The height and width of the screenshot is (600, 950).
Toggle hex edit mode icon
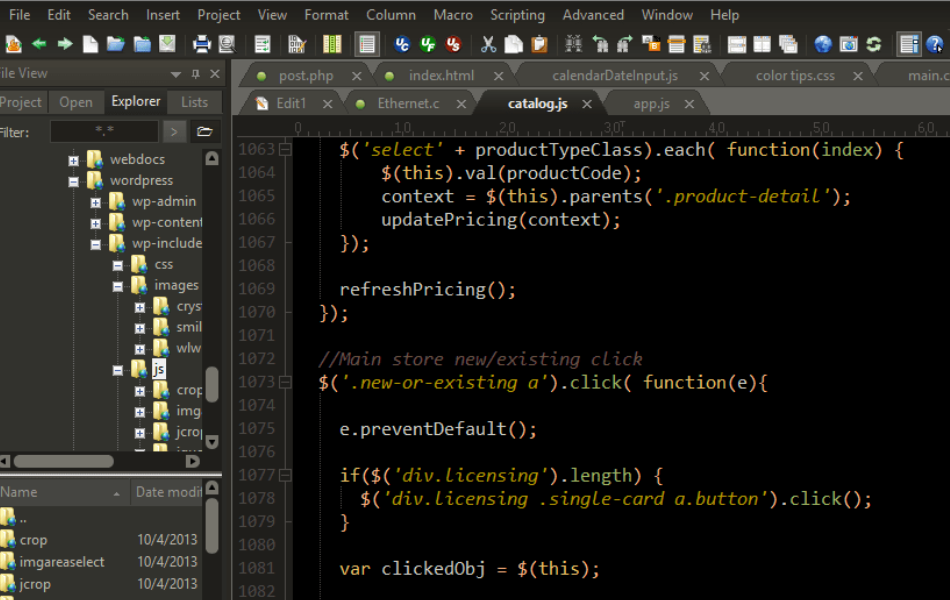click(x=297, y=44)
